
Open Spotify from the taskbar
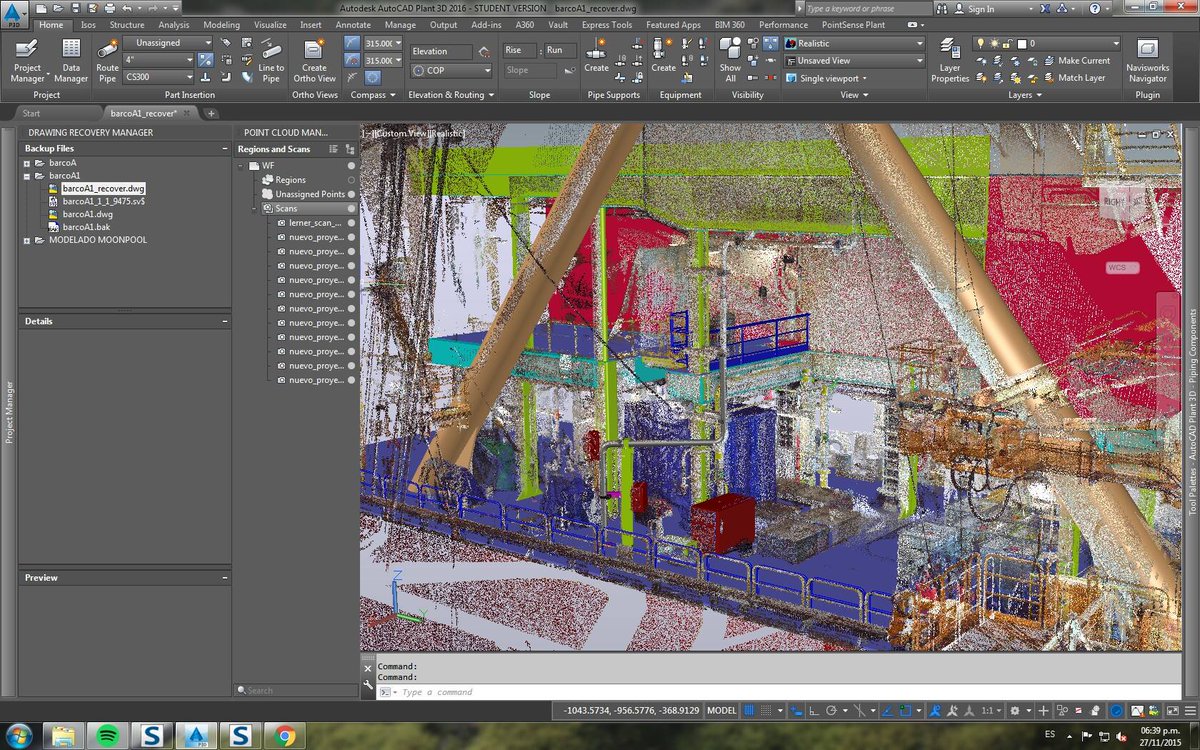tap(108, 736)
